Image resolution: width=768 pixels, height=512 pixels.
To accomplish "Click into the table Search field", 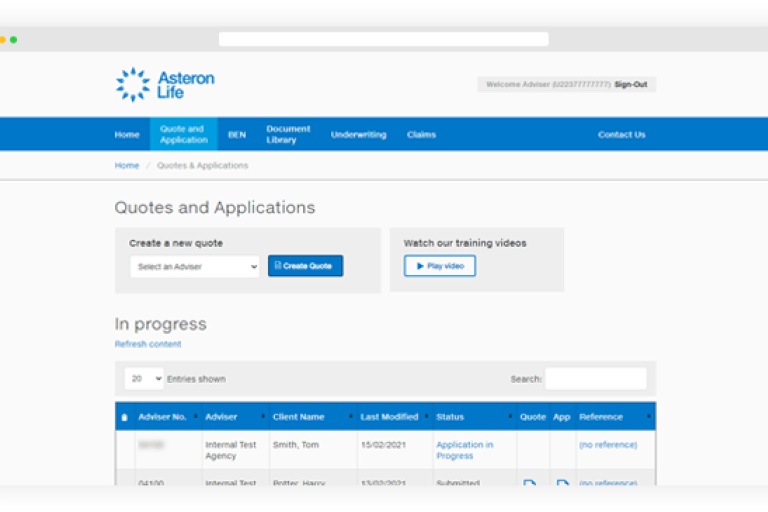I will tap(595, 379).
